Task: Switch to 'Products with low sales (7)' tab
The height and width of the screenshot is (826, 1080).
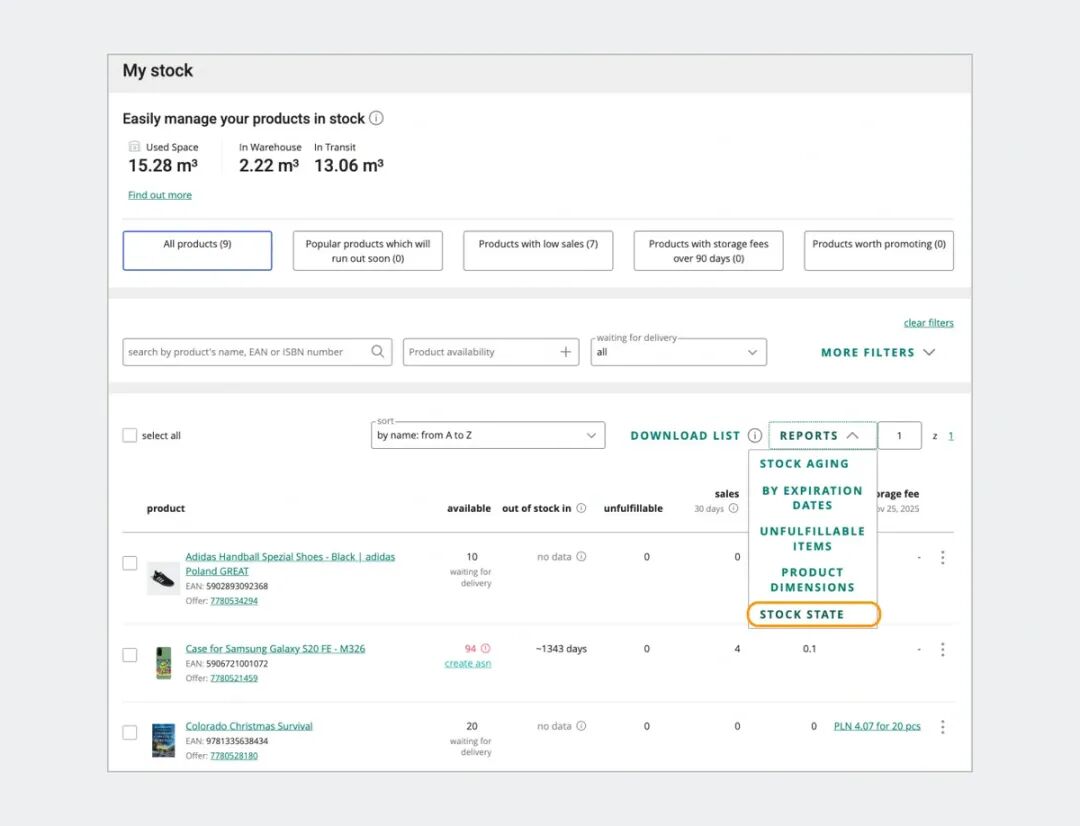Action: [x=538, y=251]
